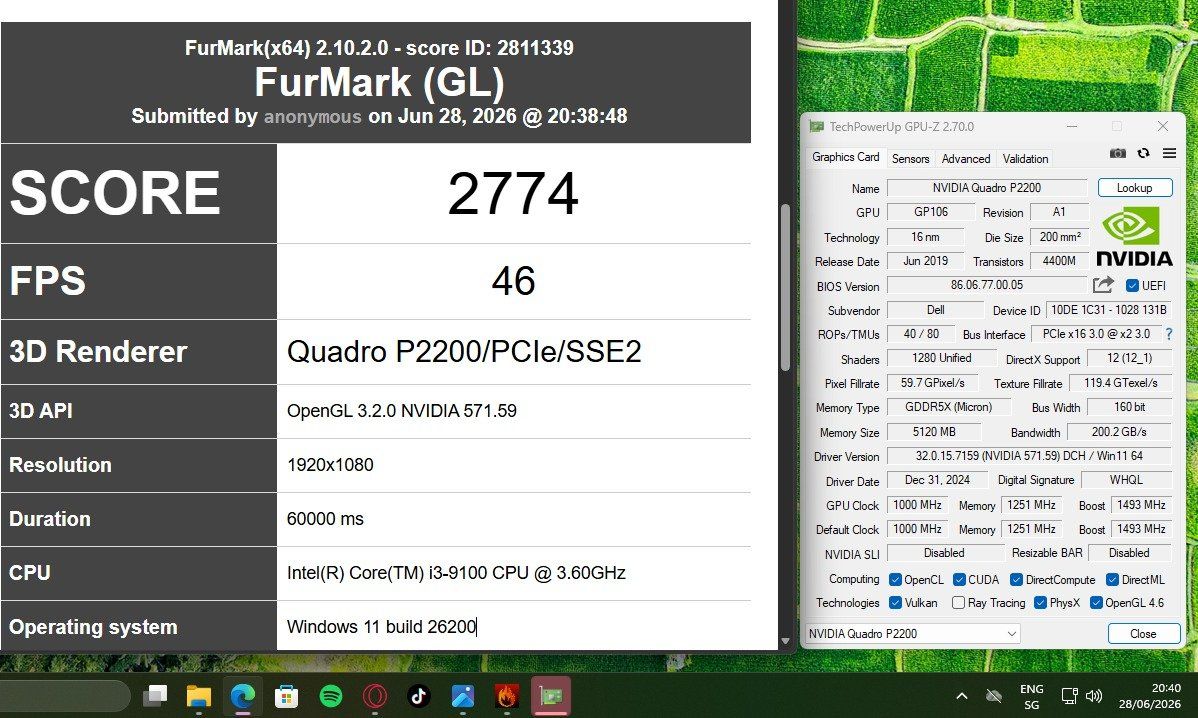The image size is (1198, 718).
Task: Click the CPU value Intel Core i3-9100
Action: [456, 573]
